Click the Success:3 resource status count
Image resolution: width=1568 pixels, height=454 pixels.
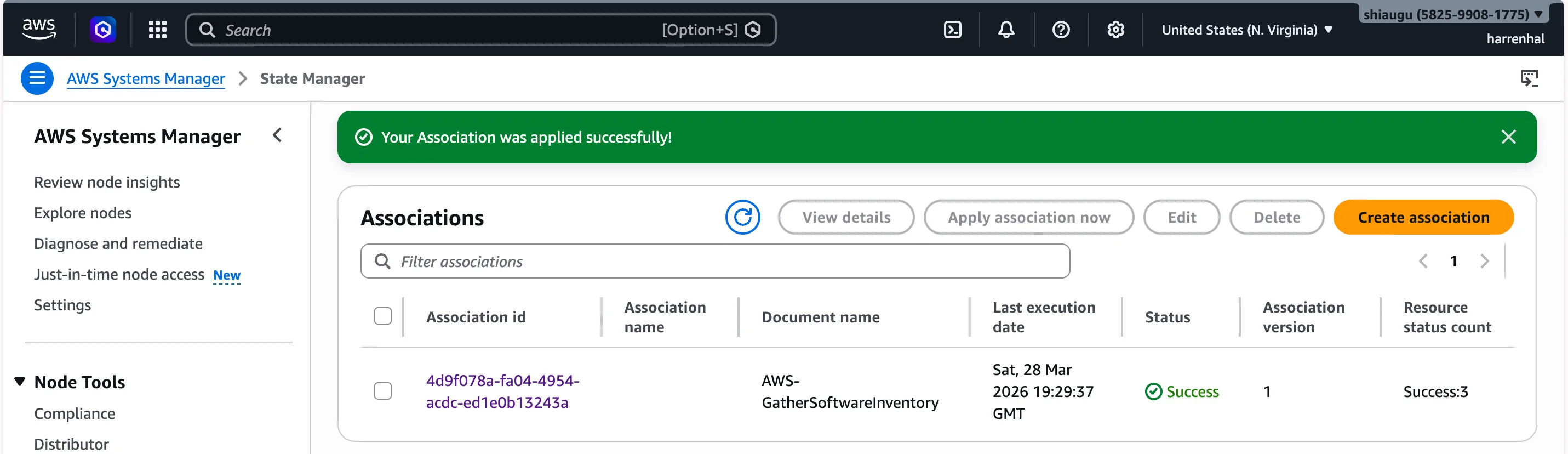[x=1436, y=392]
